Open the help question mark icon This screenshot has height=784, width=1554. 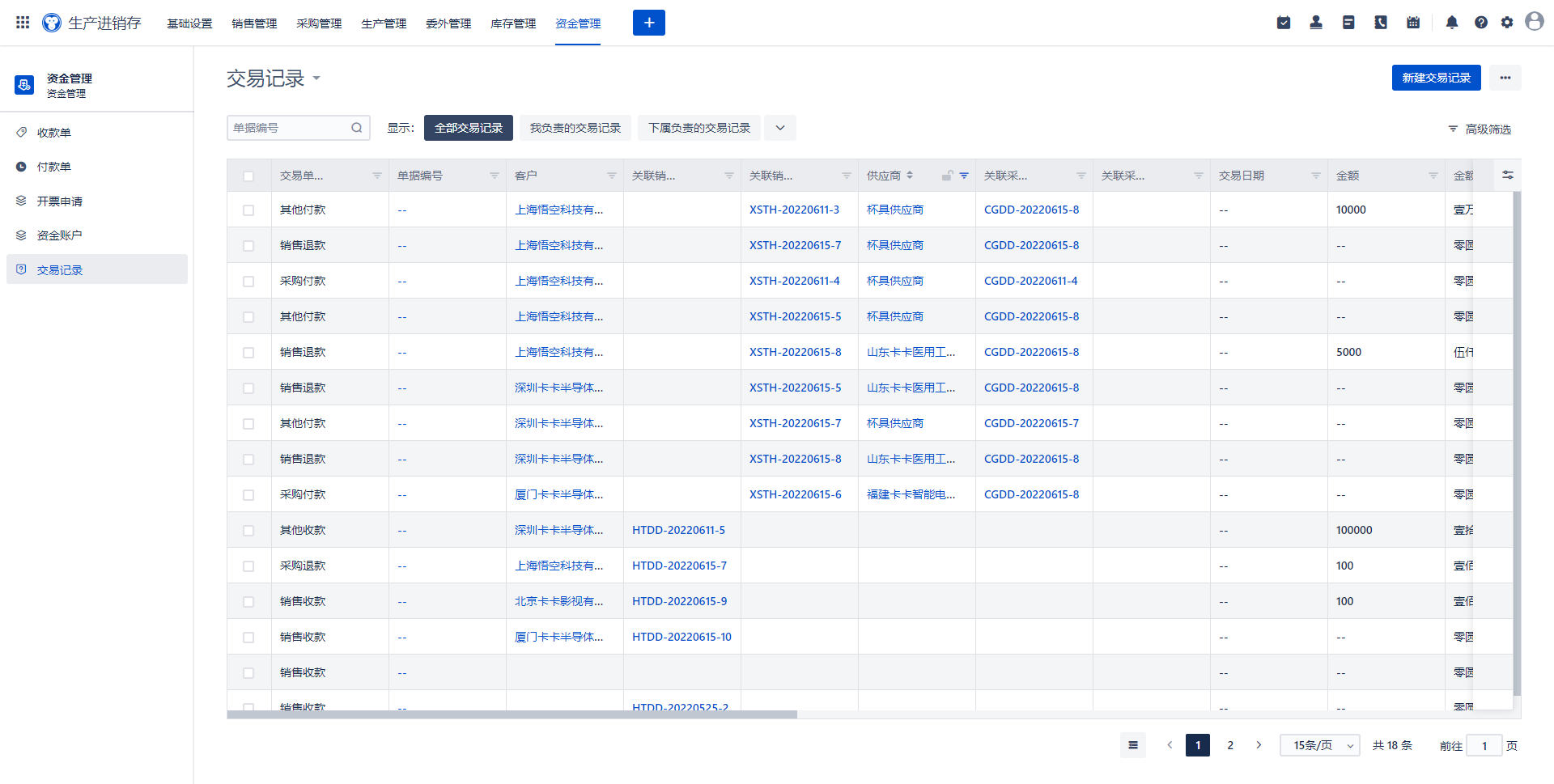click(x=1481, y=23)
